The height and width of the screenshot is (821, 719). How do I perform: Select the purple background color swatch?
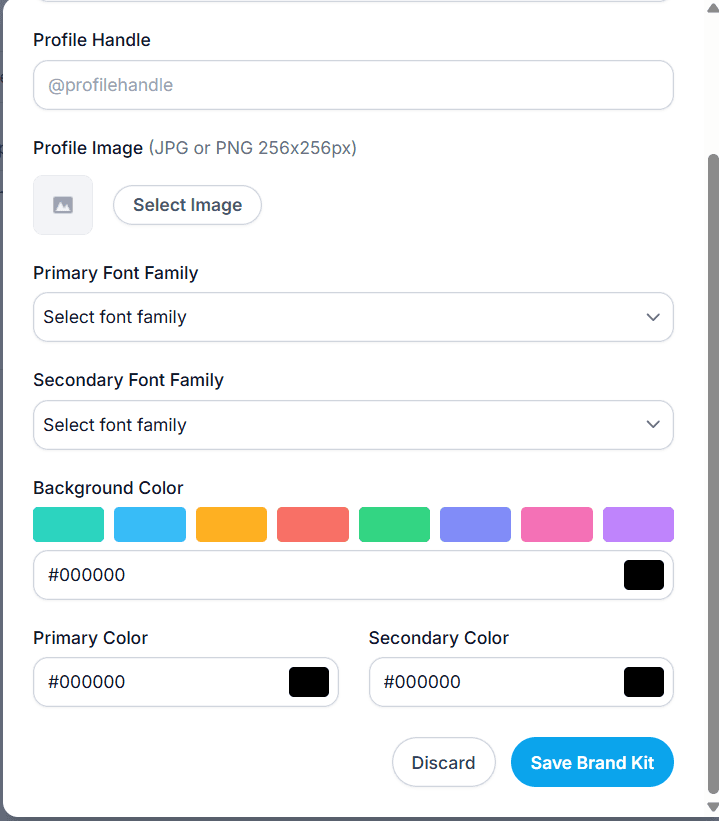coord(638,524)
